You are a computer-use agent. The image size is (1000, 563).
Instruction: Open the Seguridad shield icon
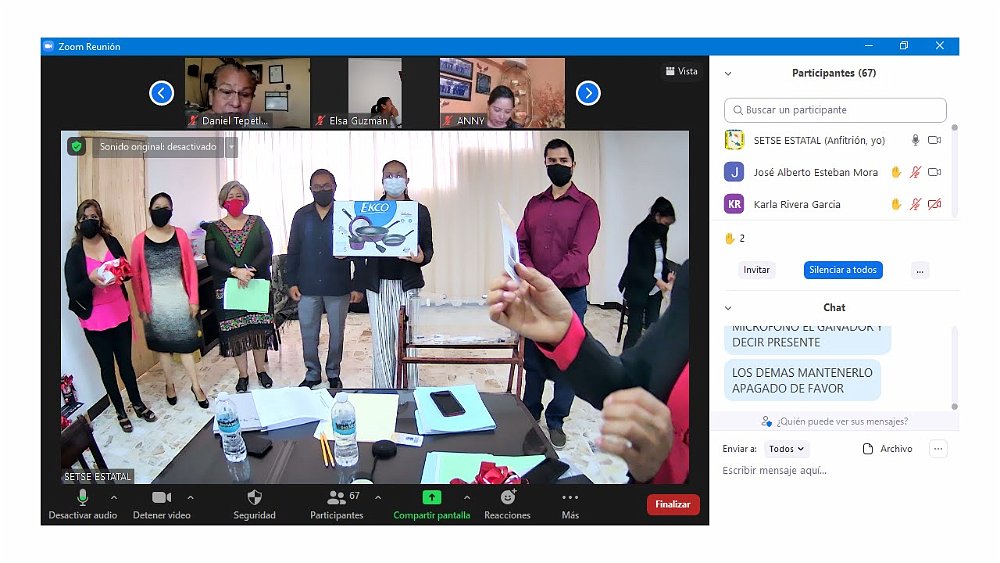(254, 497)
